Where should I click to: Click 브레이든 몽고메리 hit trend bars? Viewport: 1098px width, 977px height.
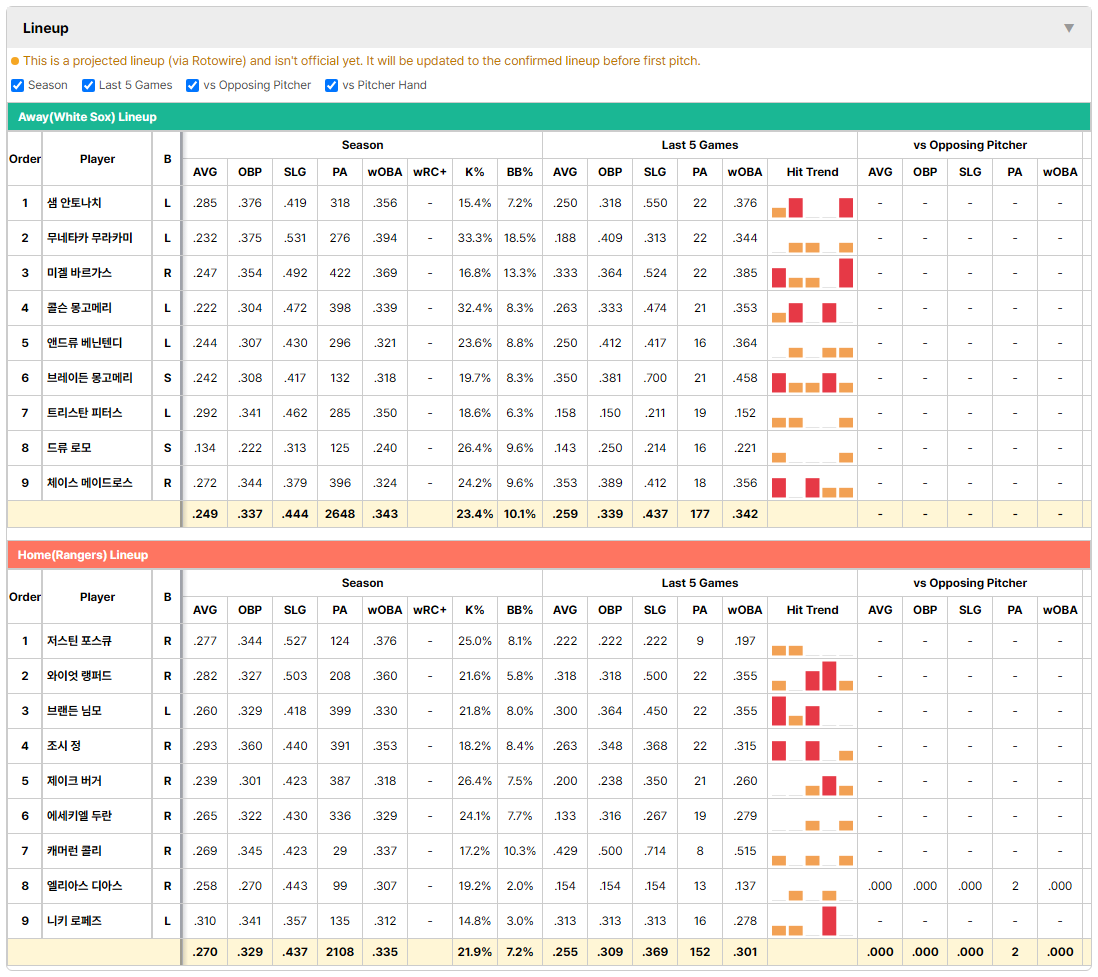coord(812,378)
